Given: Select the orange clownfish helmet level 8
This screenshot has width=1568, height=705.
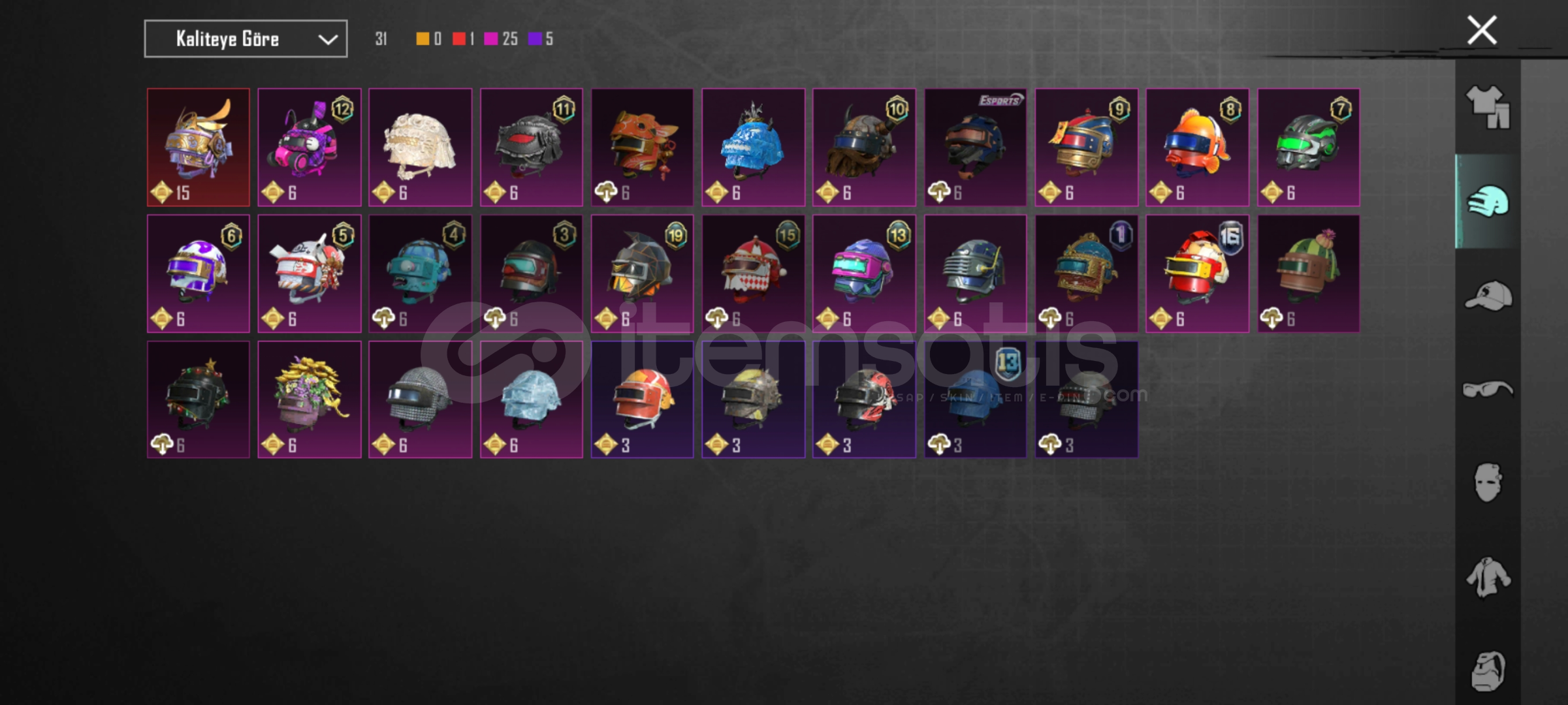Looking at the screenshot, I should coord(1197,148).
